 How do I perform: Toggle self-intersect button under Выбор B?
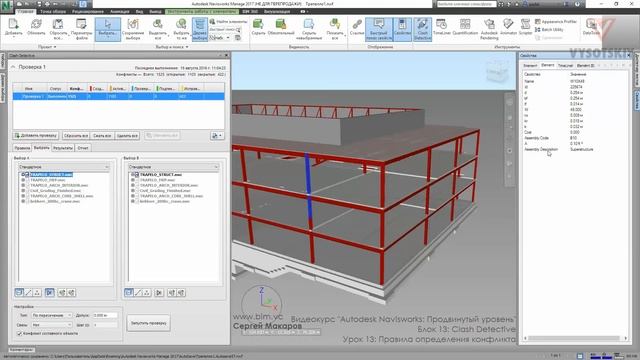(159, 293)
